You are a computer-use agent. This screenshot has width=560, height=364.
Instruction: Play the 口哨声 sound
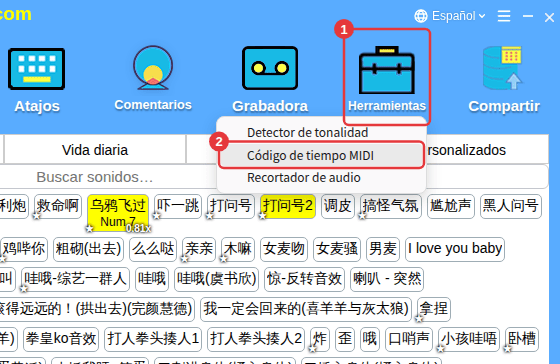coord(409,339)
